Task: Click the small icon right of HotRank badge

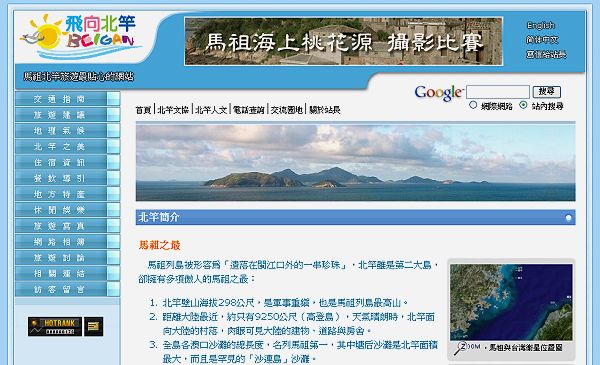Action: [93, 326]
